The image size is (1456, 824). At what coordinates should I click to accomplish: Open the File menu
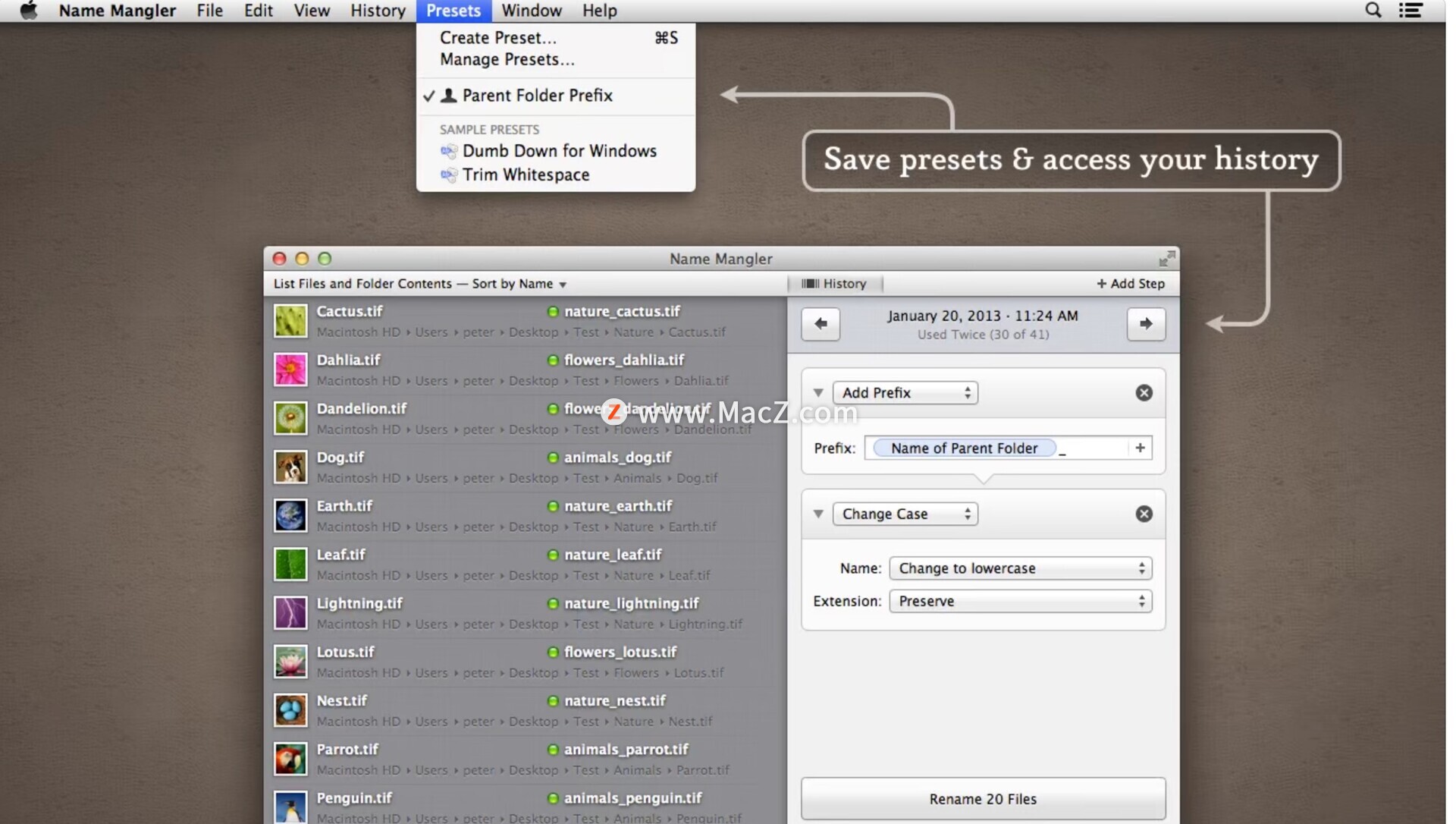click(209, 11)
